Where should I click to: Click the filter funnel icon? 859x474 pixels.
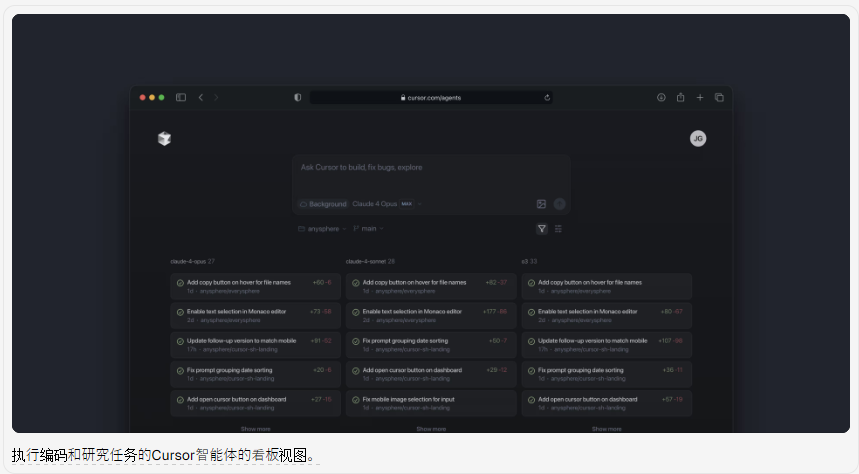pos(542,229)
